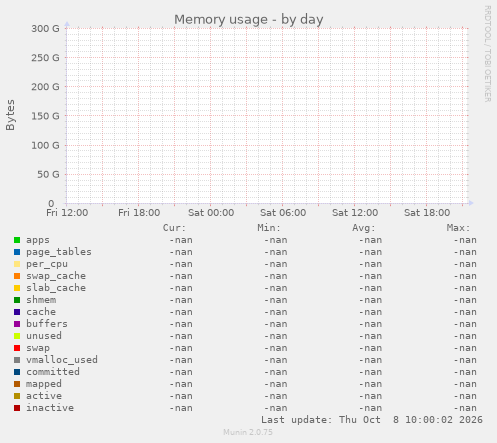Viewport: 497px width, 443px height.
Task: Click the 'unused' legend label
Action: tap(44, 336)
